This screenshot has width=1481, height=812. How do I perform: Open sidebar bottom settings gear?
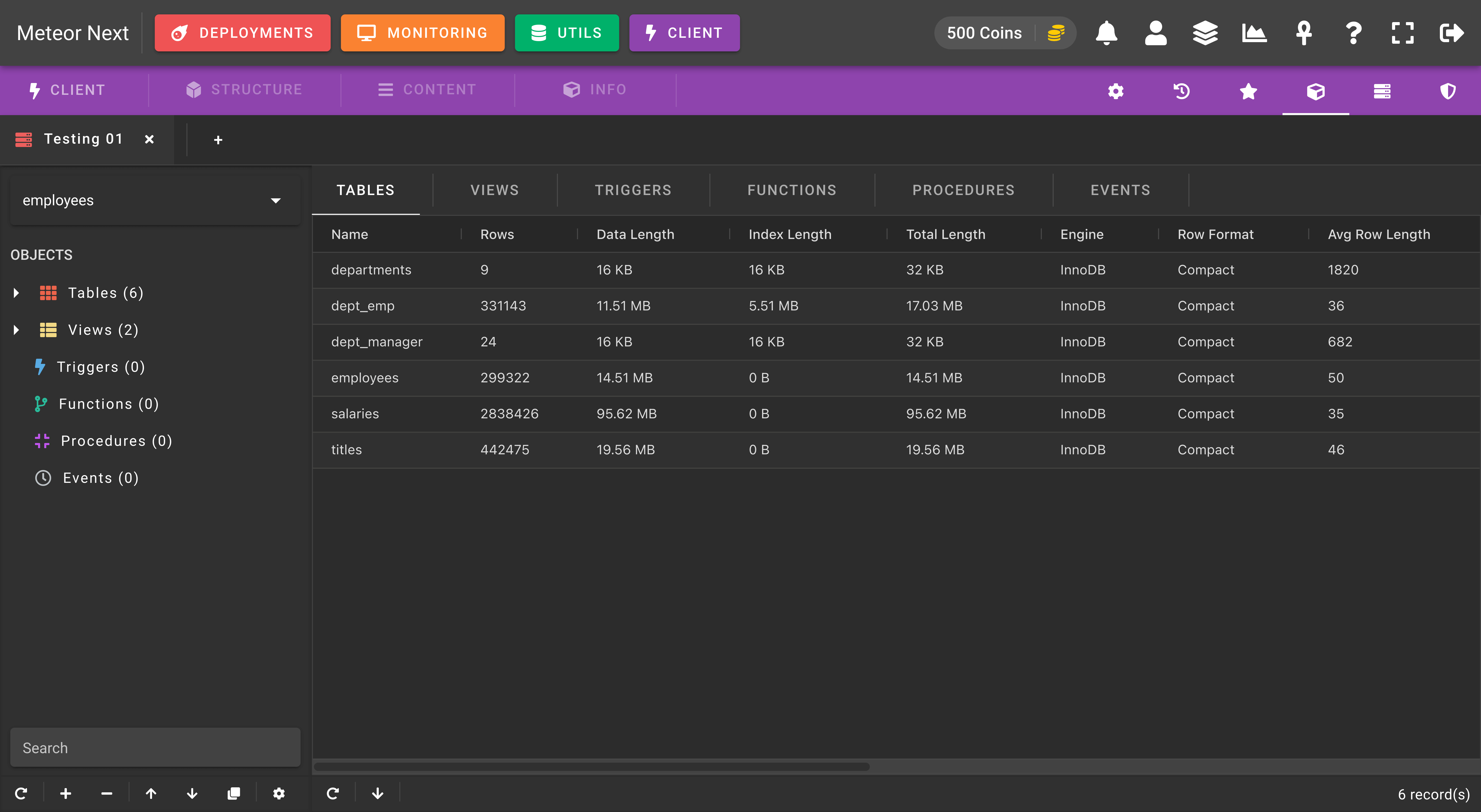click(x=279, y=793)
